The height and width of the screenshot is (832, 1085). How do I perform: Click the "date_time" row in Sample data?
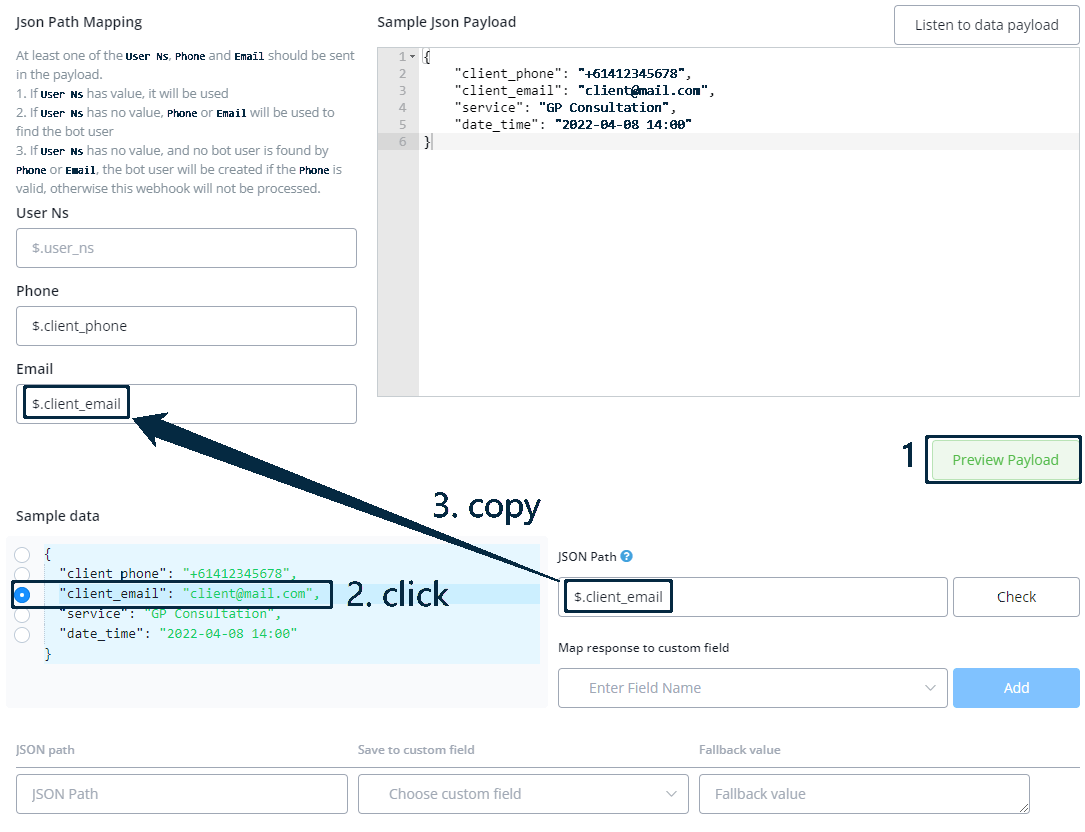(178, 634)
